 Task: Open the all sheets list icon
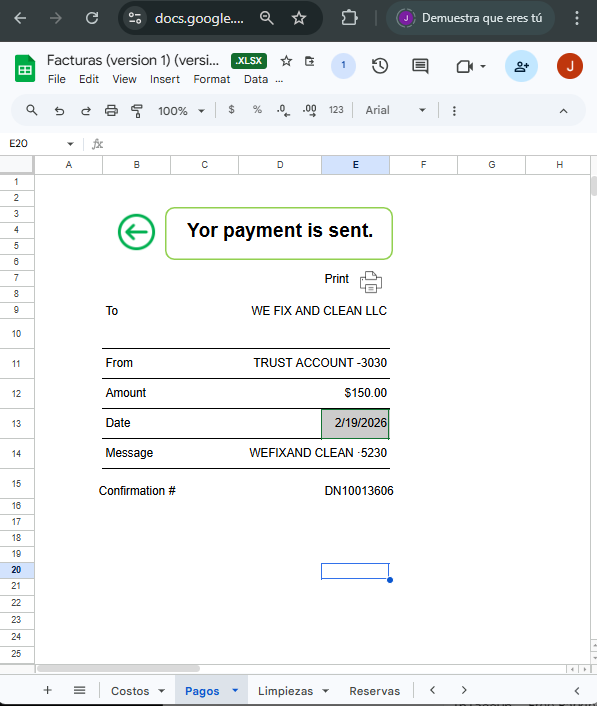pyautogui.click(x=80, y=690)
